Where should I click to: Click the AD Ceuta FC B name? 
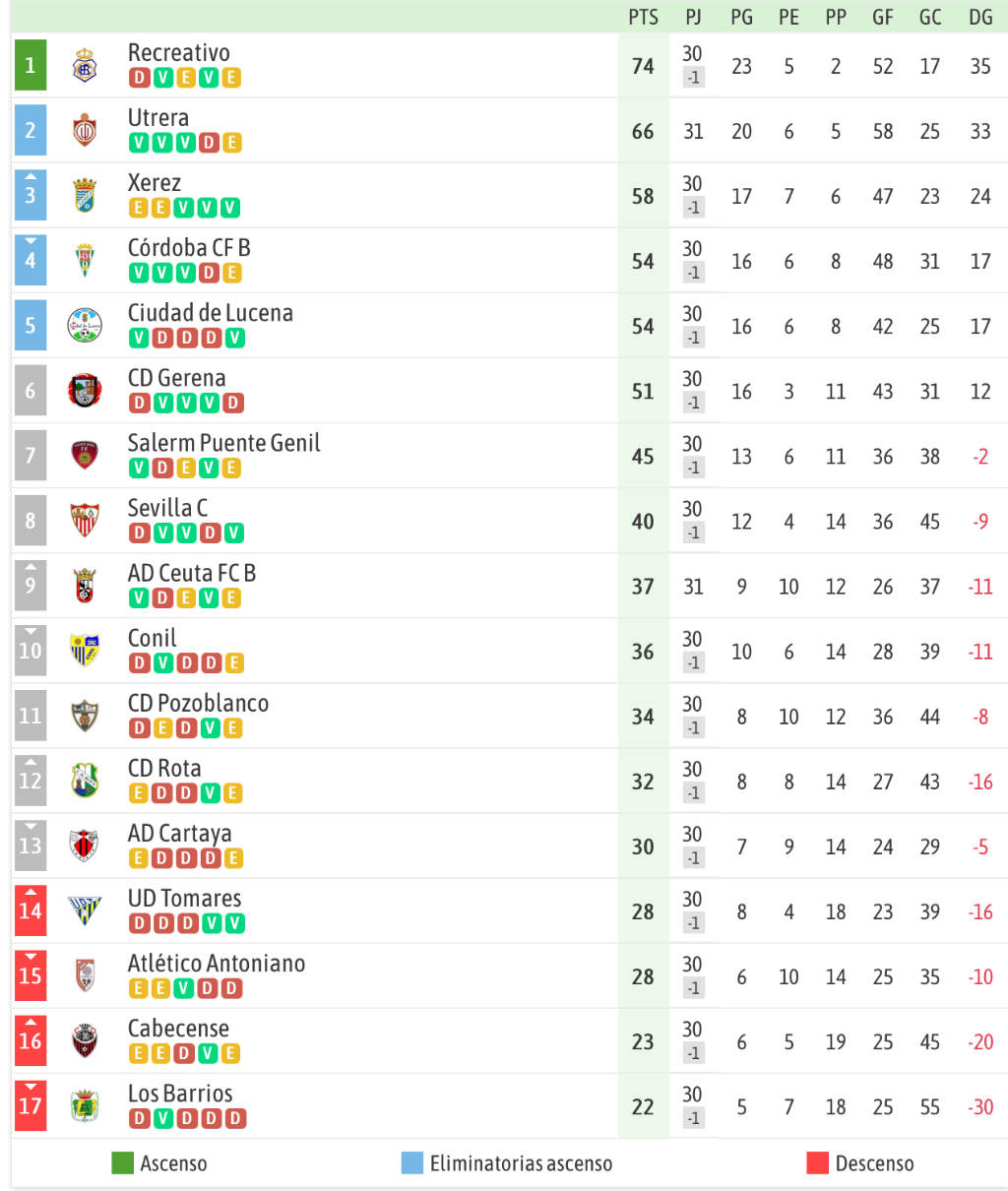point(192,573)
